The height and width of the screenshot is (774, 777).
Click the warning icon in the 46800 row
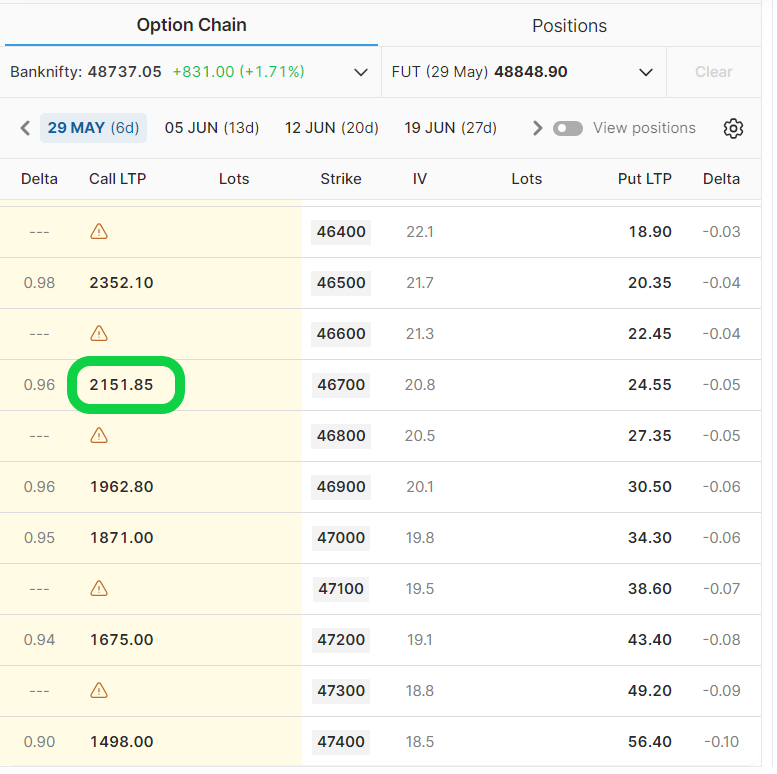click(99, 436)
